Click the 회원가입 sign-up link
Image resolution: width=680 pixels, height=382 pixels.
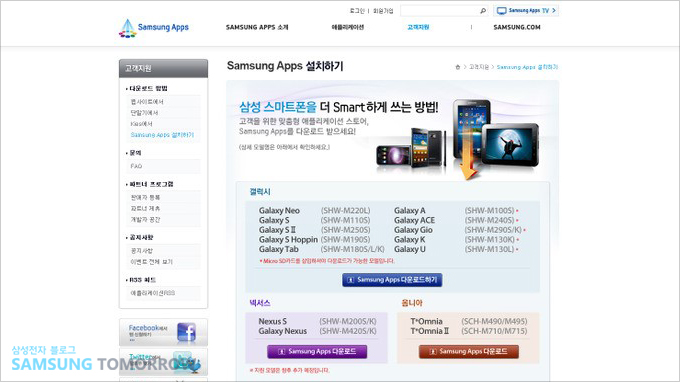[x=383, y=11]
